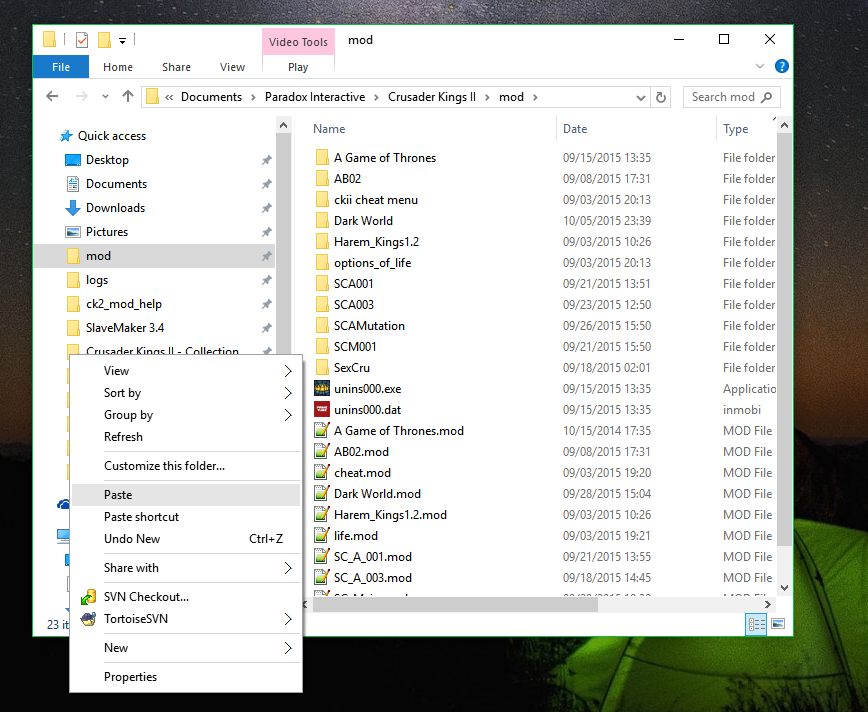The height and width of the screenshot is (712, 868).
Task: Expand the ribbon with the chevron arrow
Action: 760,66
